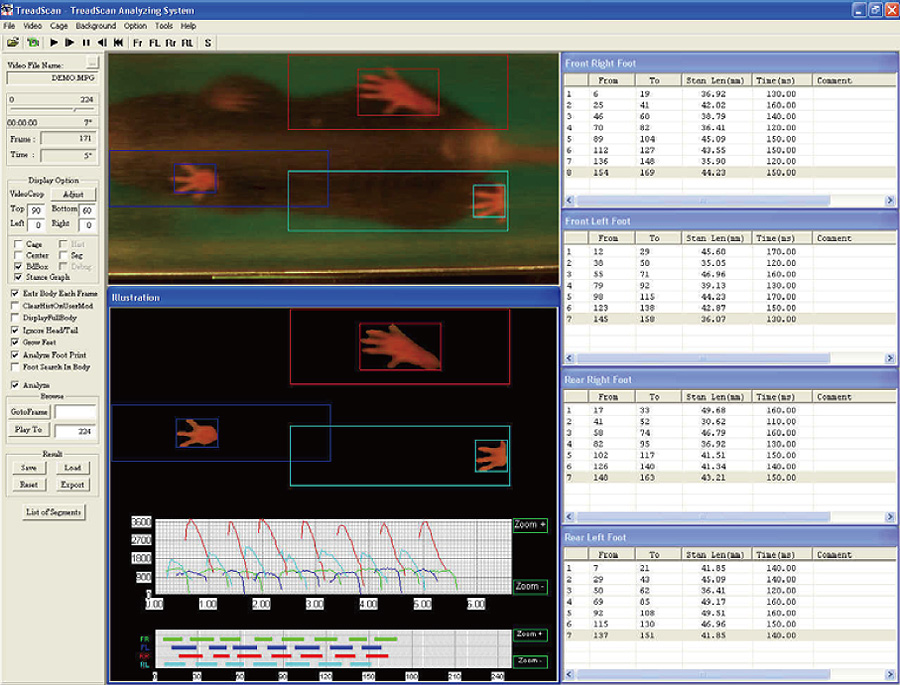The height and width of the screenshot is (685, 900).
Task: Open the List of Segments
Action: click(x=54, y=513)
